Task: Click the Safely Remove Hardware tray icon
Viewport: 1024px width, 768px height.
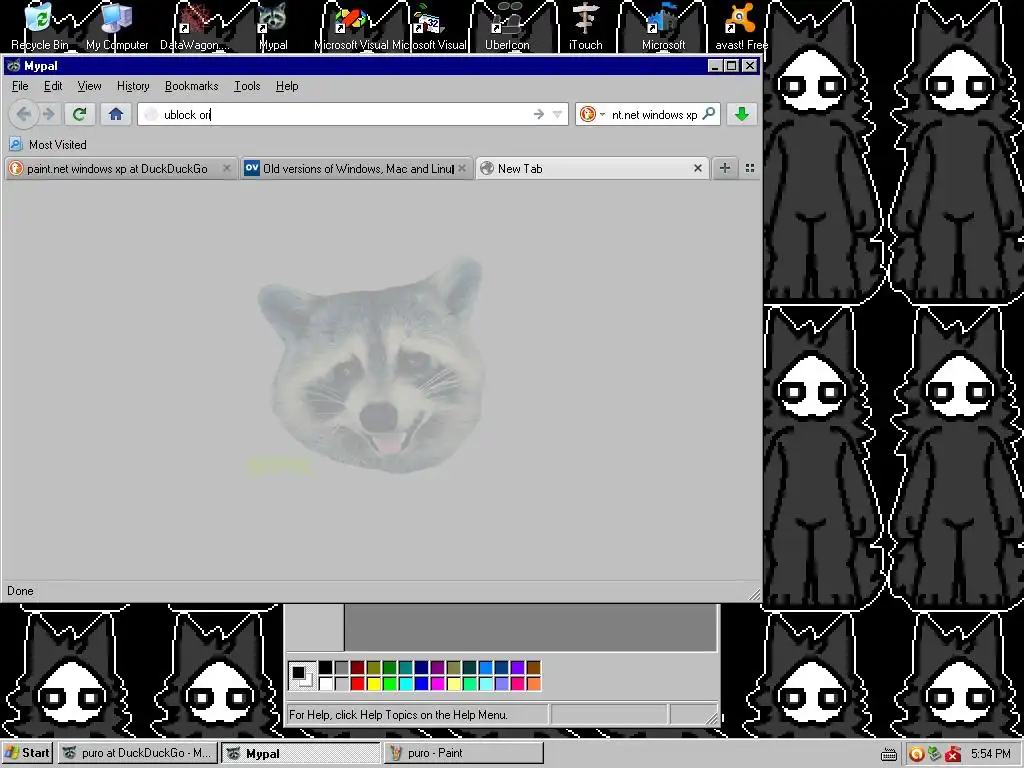Action: tap(935, 754)
